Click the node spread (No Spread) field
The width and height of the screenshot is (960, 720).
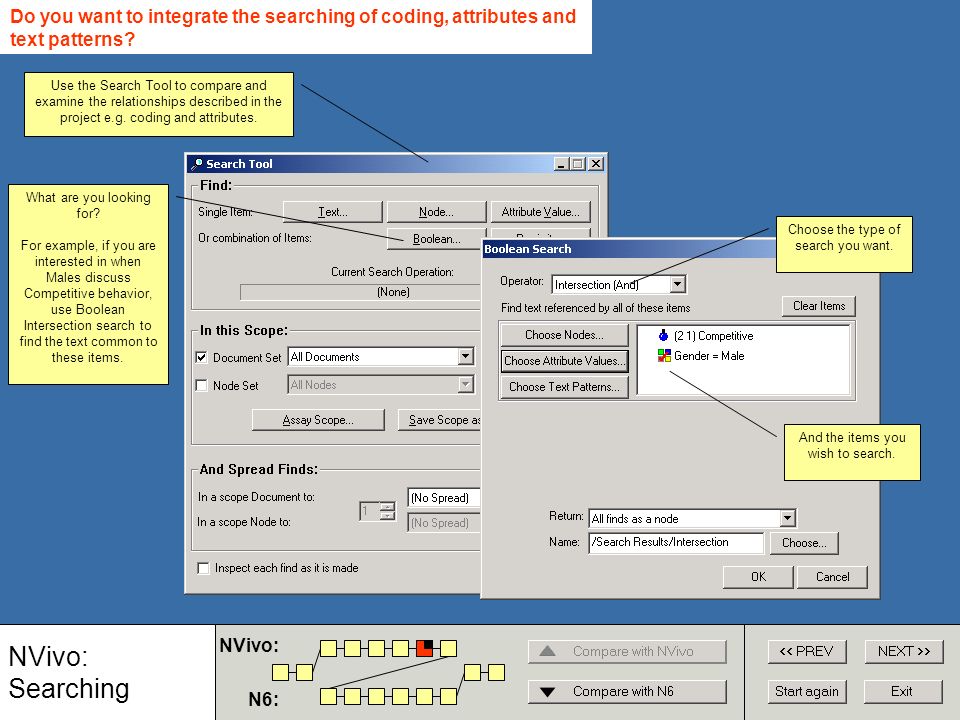point(444,523)
